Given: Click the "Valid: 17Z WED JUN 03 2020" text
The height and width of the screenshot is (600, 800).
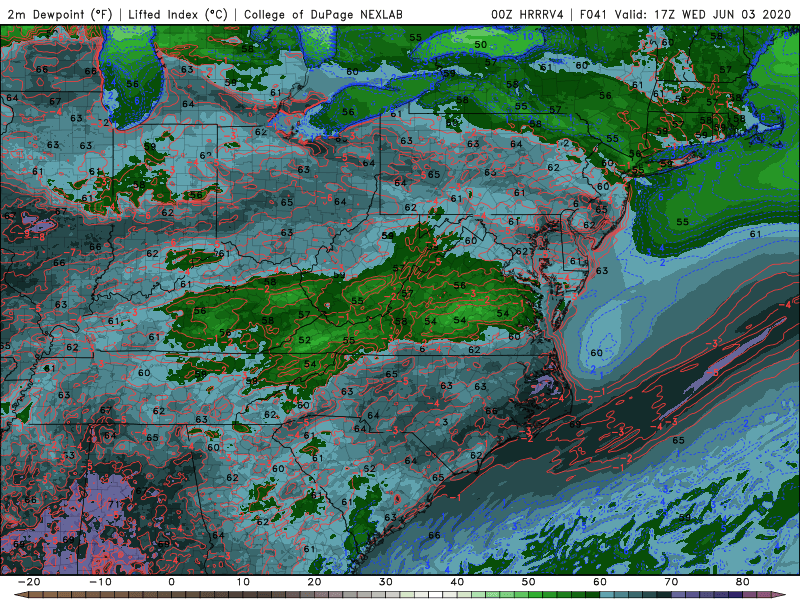Looking at the screenshot, I should pyautogui.click(x=703, y=14).
